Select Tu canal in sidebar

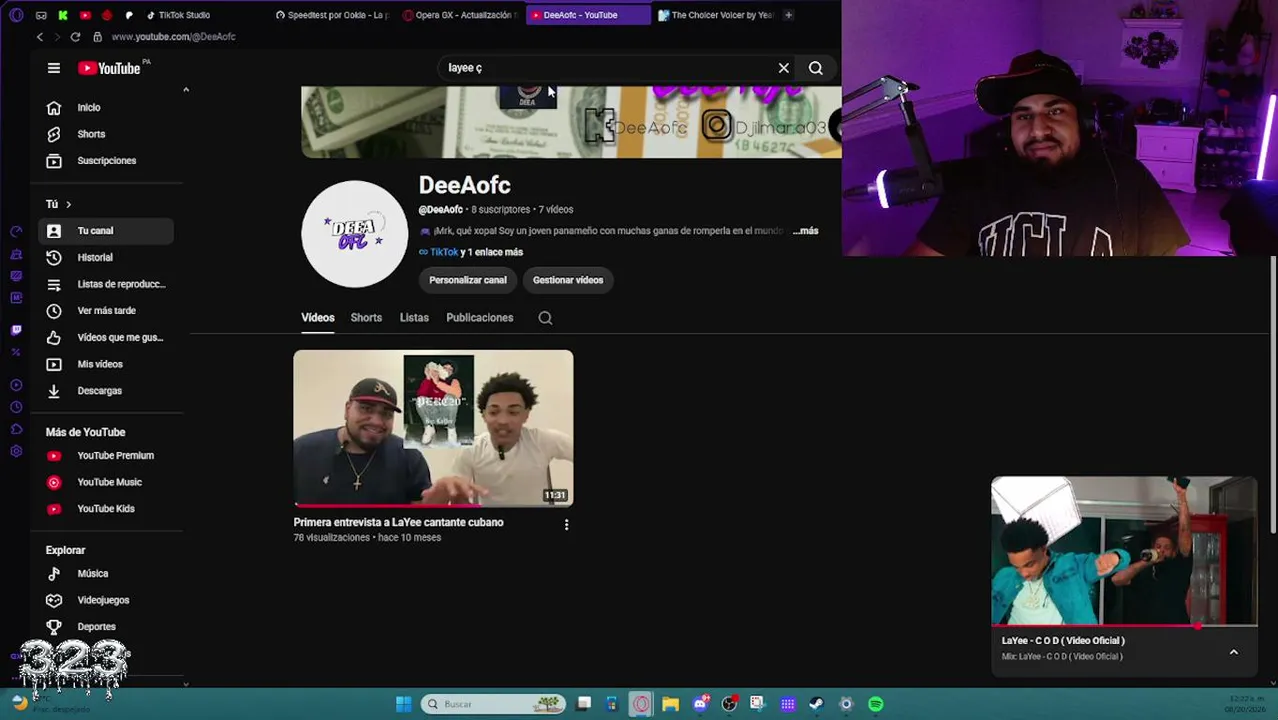(x=106, y=231)
